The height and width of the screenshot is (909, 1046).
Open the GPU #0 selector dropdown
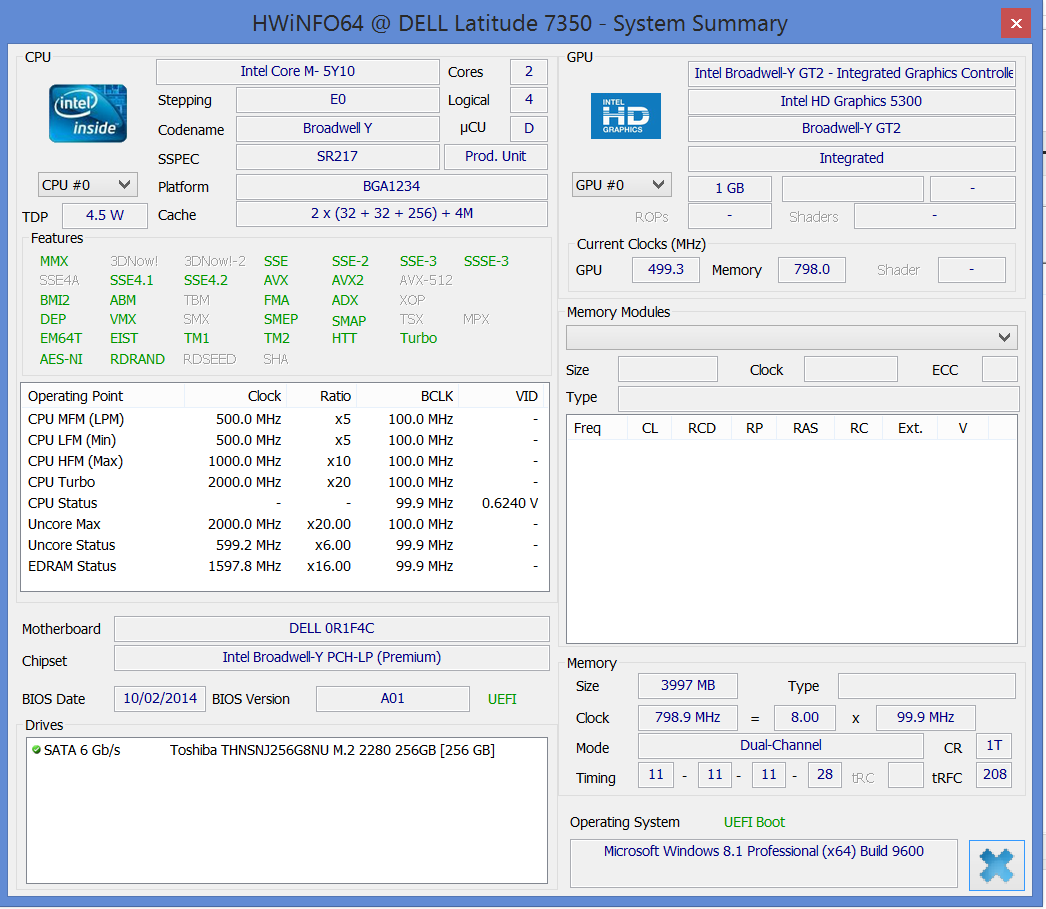pos(622,185)
